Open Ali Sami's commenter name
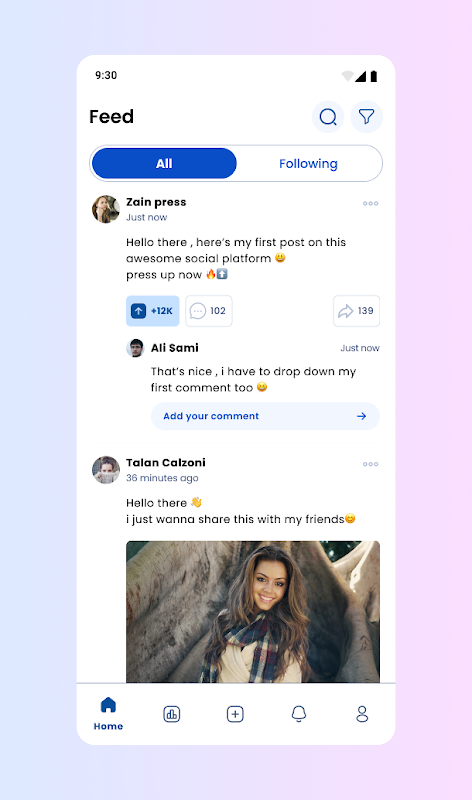The image size is (472, 800). tap(175, 348)
